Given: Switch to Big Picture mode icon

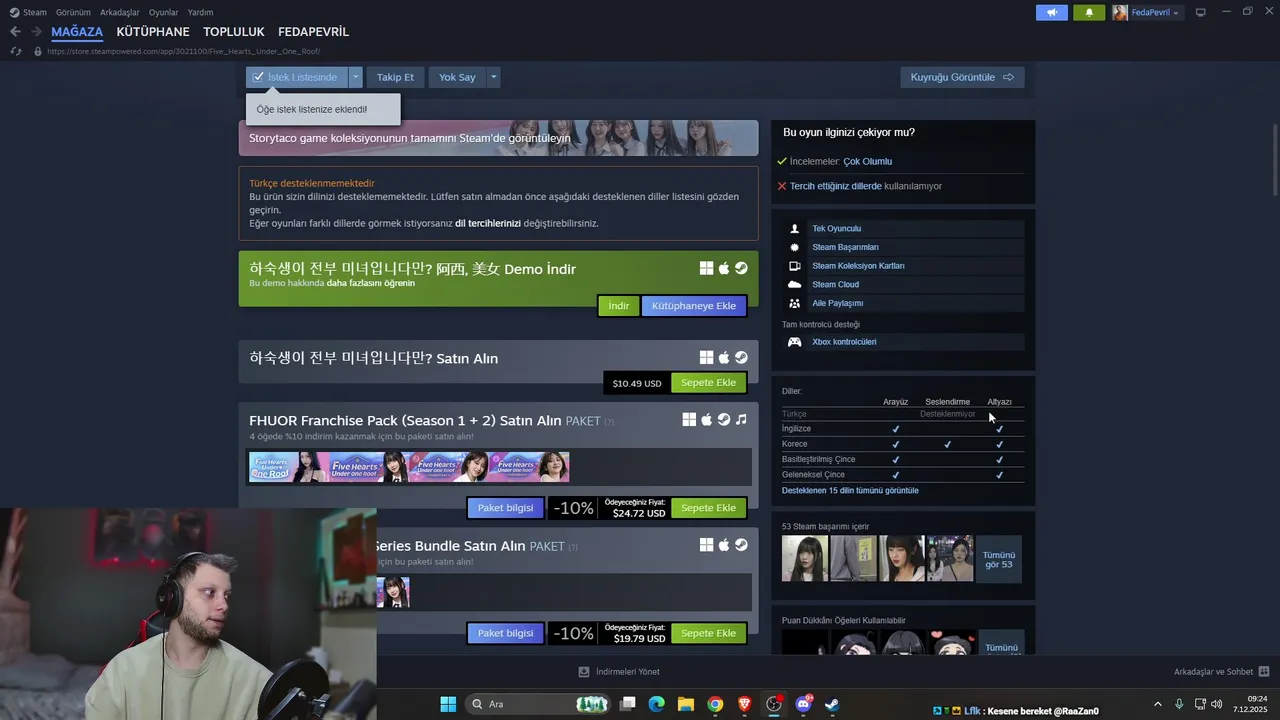Looking at the screenshot, I should point(1200,12).
